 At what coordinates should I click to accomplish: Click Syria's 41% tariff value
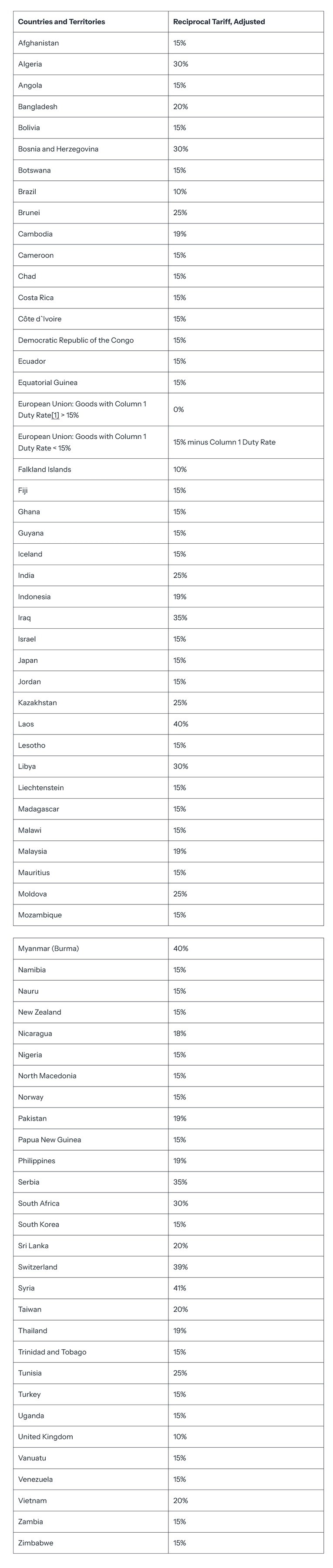(180, 1288)
